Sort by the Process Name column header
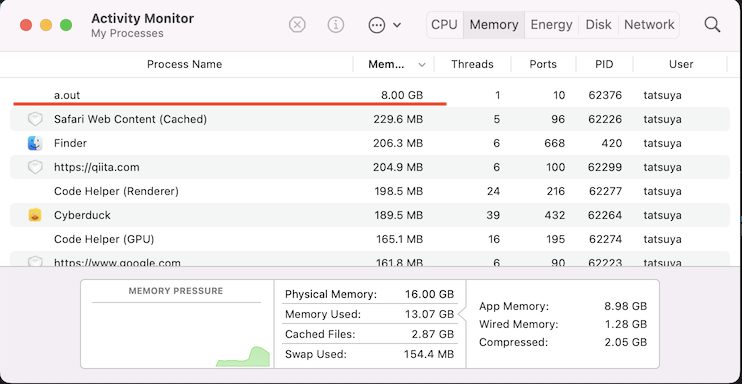 [x=185, y=64]
